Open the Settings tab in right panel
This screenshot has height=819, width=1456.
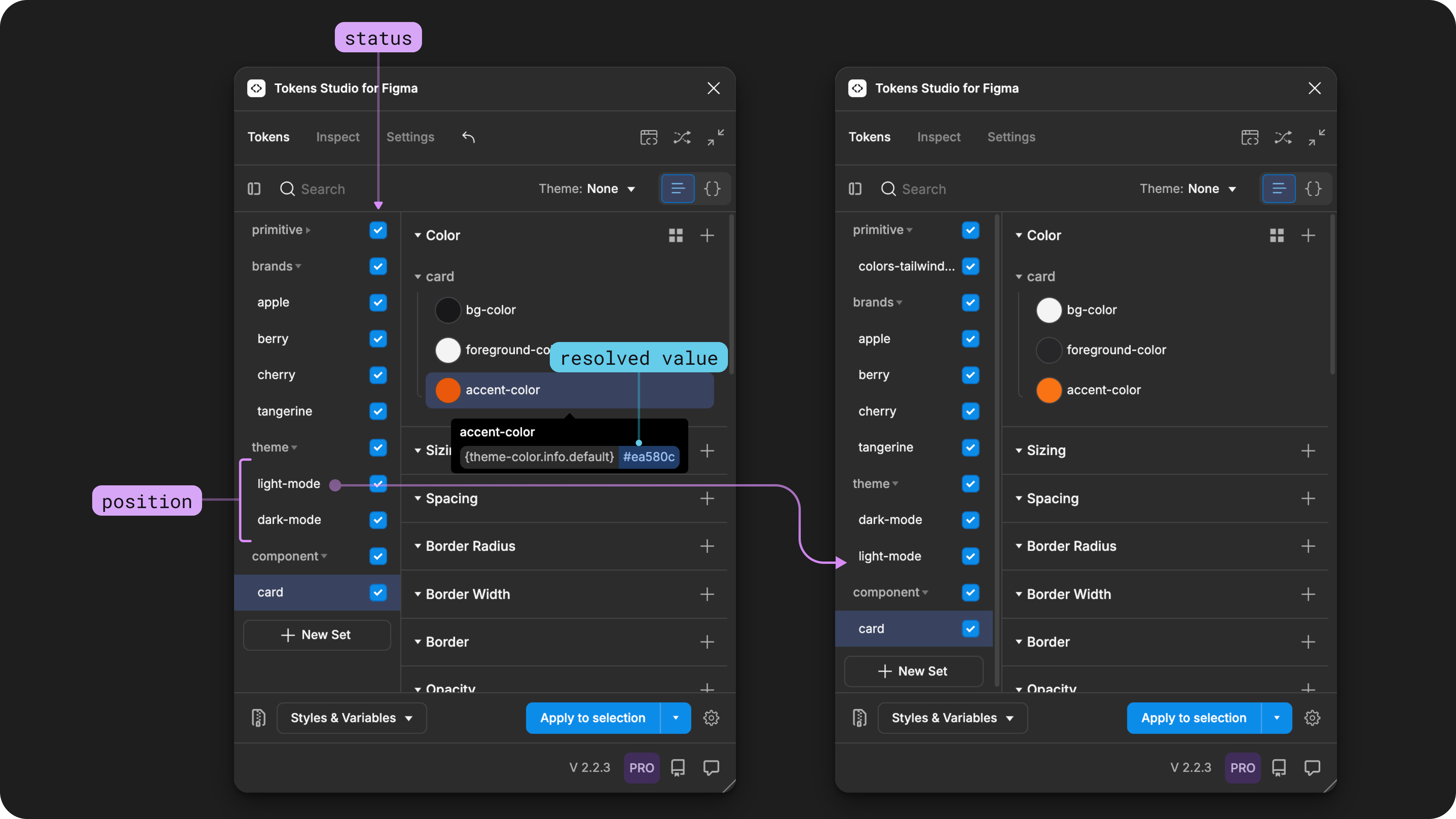click(x=1011, y=137)
